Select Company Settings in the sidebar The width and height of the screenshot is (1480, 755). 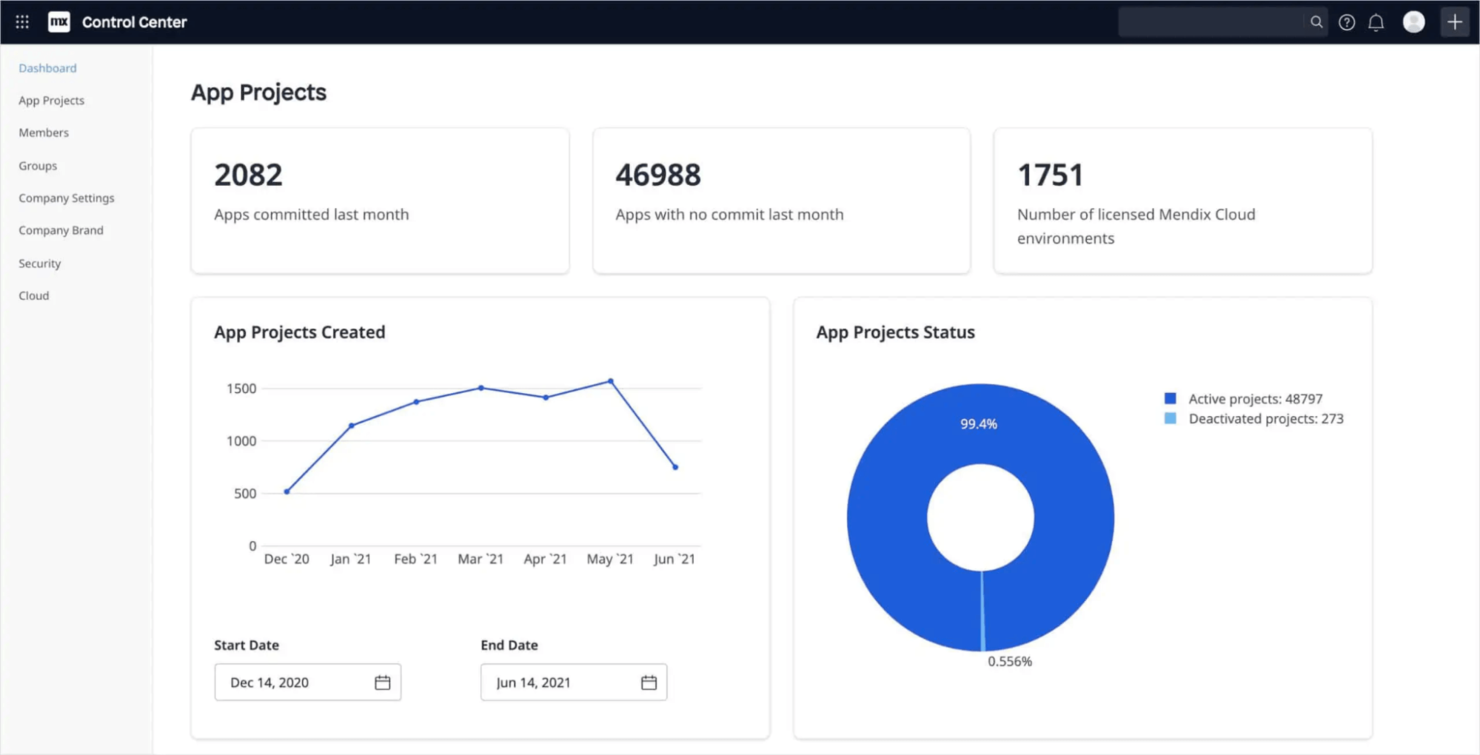coord(66,198)
